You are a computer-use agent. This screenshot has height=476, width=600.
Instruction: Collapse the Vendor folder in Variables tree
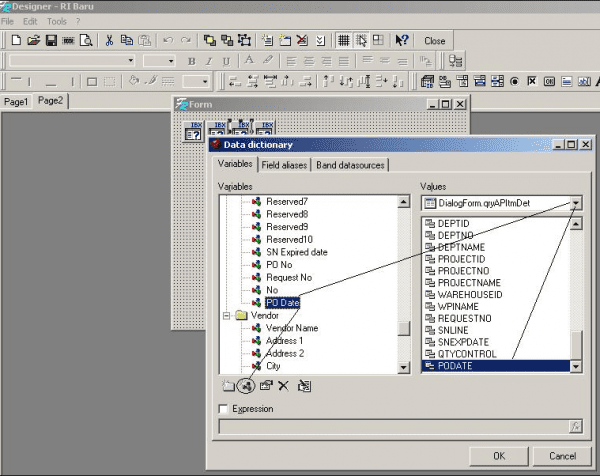point(226,316)
